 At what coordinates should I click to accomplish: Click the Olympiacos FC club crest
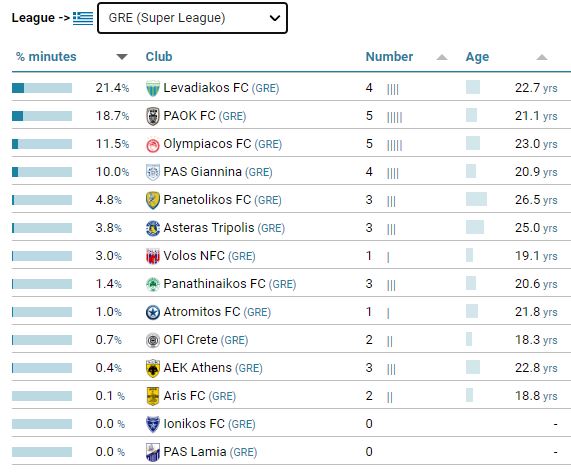(153, 145)
